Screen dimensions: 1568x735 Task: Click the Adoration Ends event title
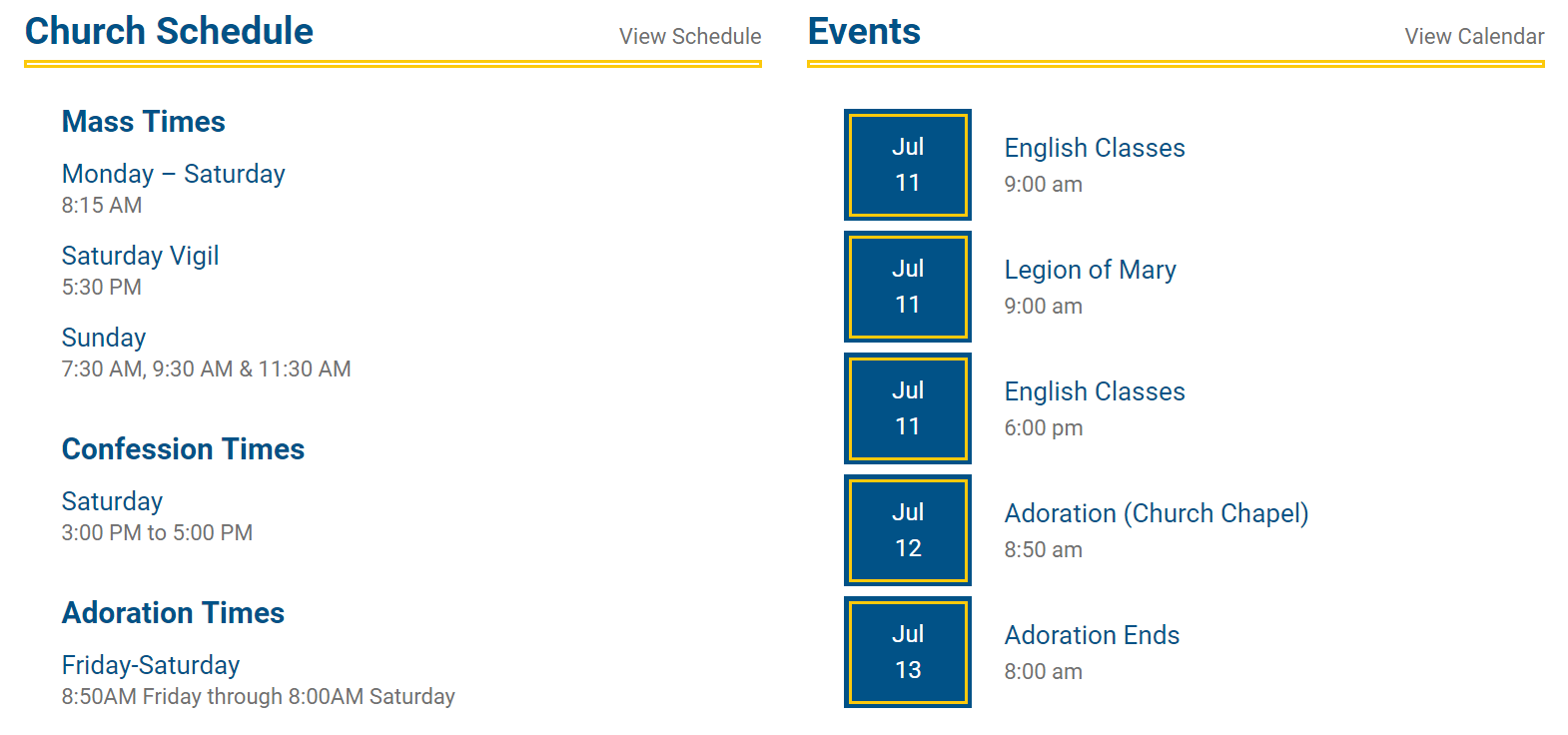coord(1092,635)
